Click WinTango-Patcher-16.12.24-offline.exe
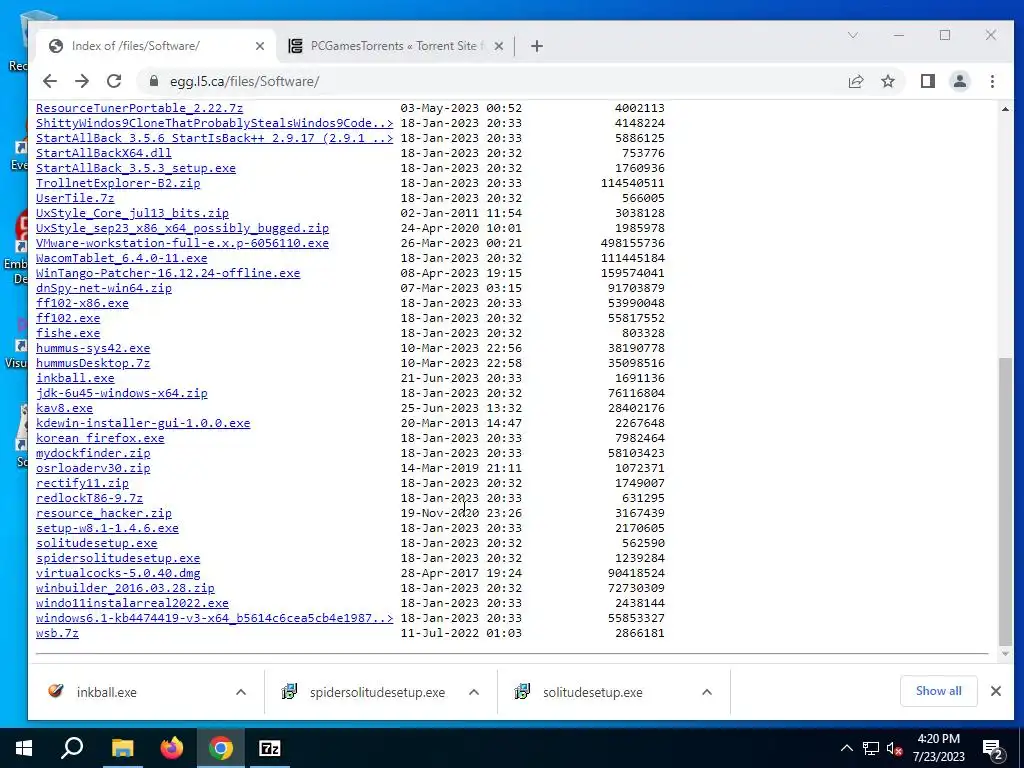The height and width of the screenshot is (768, 1024). coord(168,273)
